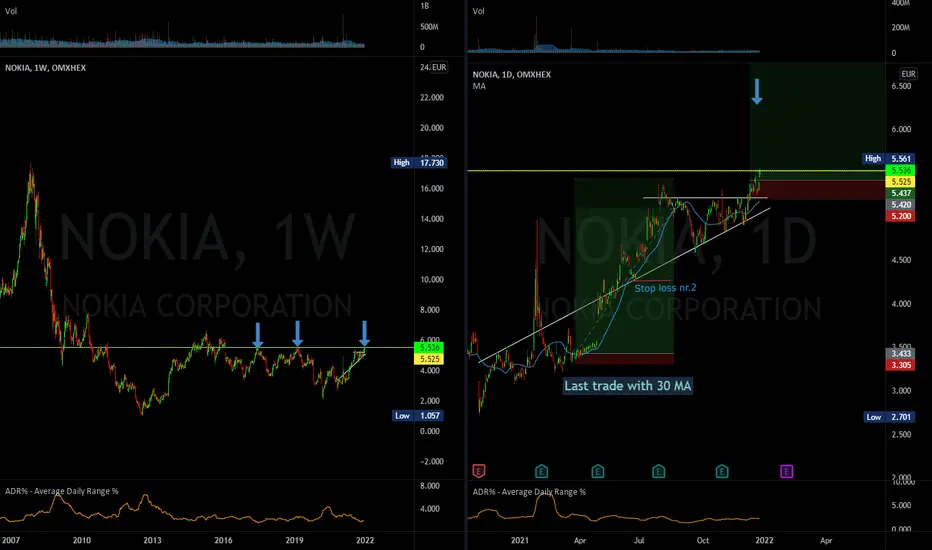Click the 6.500 value on daily price axis
This screenshot has height=550, width=932.
901,86
